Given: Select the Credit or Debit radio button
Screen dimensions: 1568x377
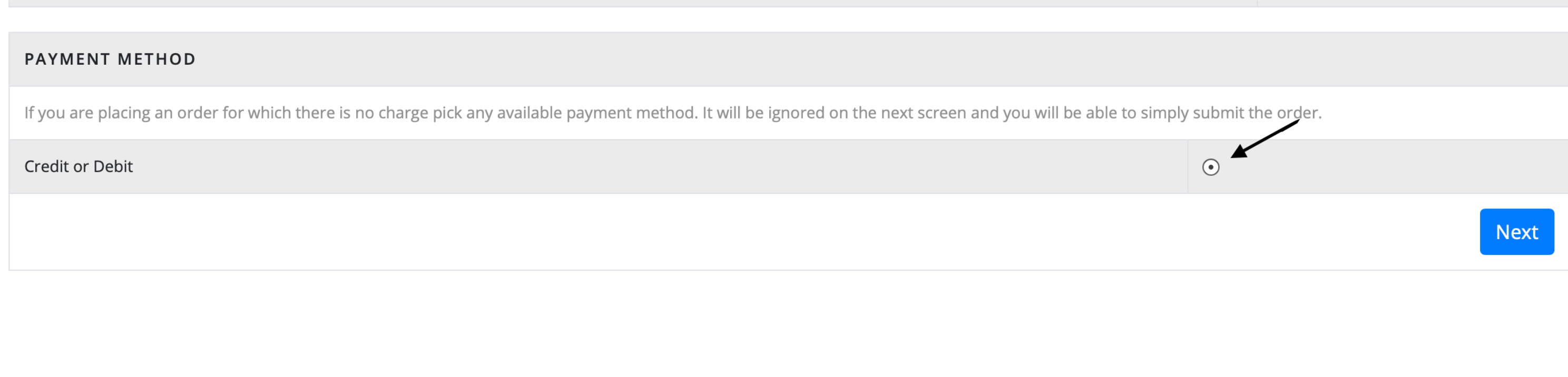Looking at the screenshot, I should tap(1211, 167).
